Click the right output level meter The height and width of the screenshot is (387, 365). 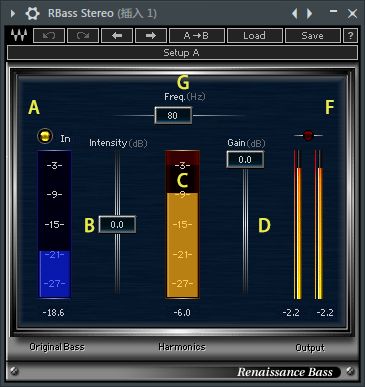[x=319, y=224]
